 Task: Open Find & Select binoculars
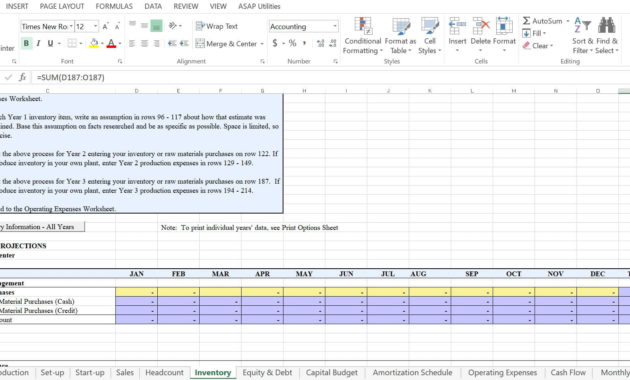[607, 35]
